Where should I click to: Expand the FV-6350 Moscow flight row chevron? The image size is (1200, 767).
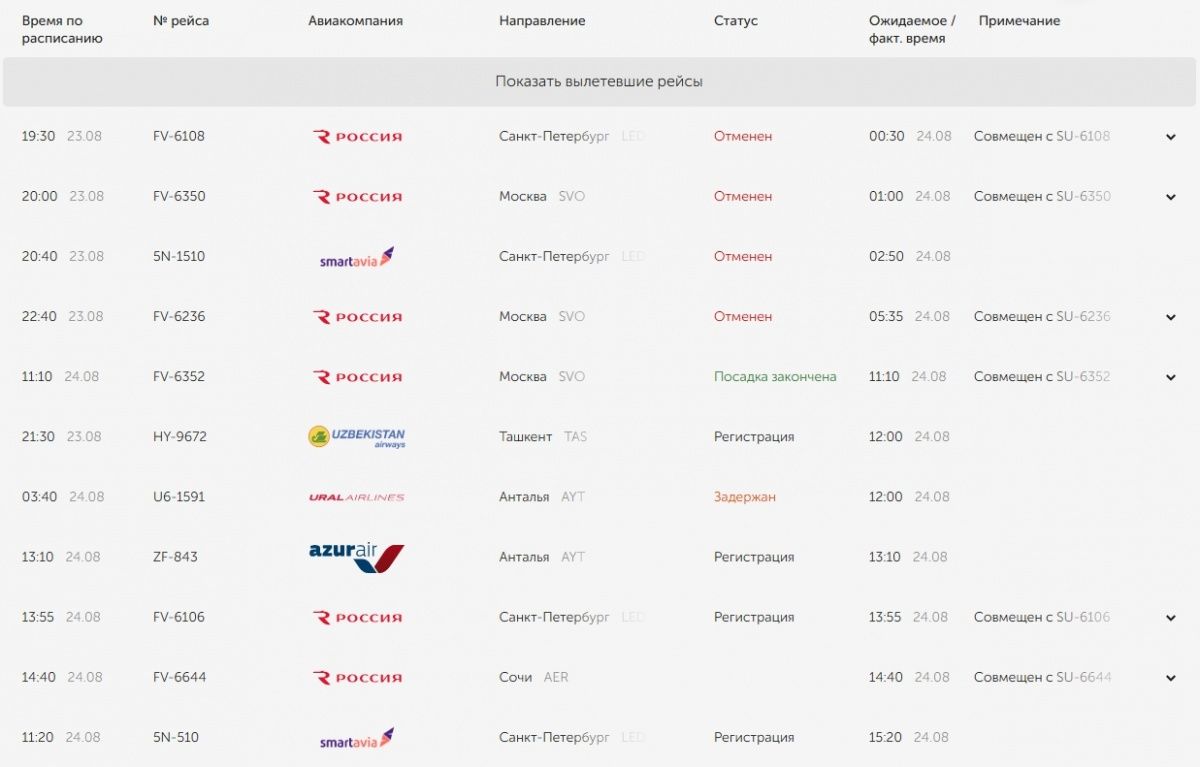coord(1171,197)
